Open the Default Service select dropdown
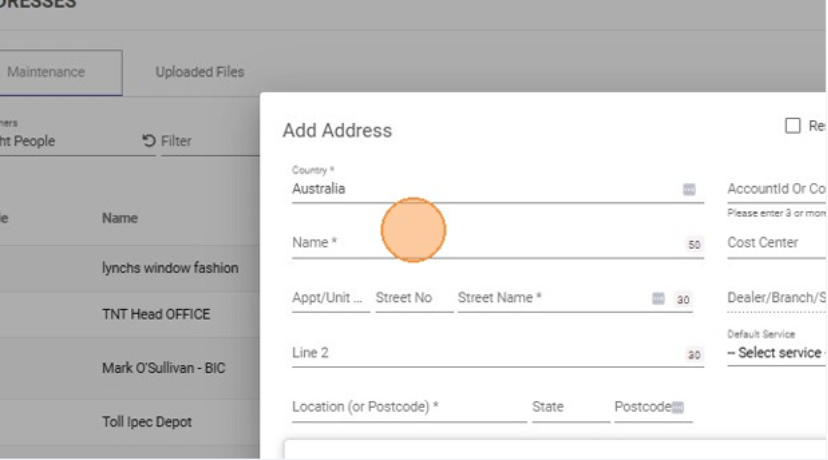Image resolution: width=828 pixels, height=460 pixels. tap(775, 353)
